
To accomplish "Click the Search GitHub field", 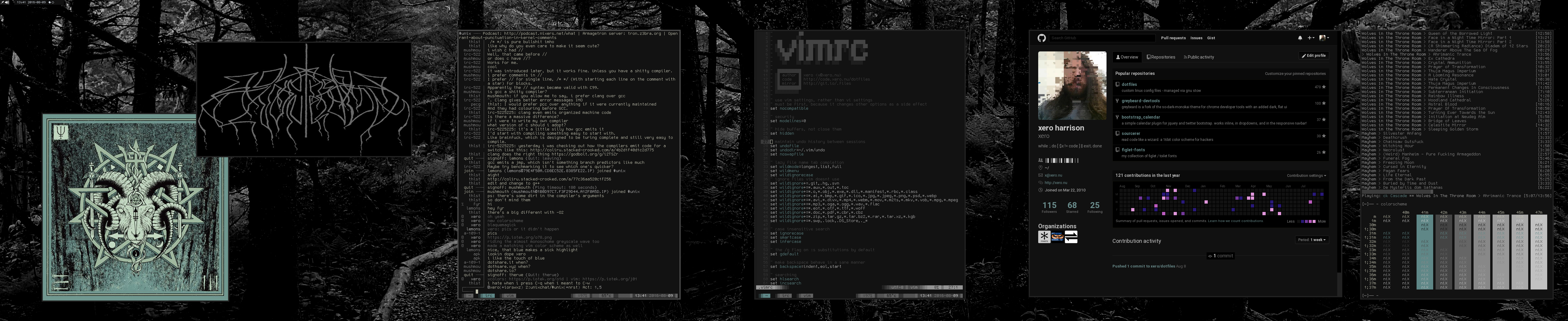I will (1102, 38).
